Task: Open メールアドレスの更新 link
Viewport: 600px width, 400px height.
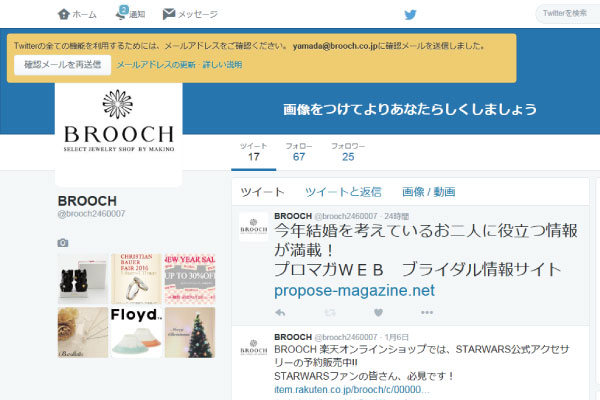Action: (156, 65)
